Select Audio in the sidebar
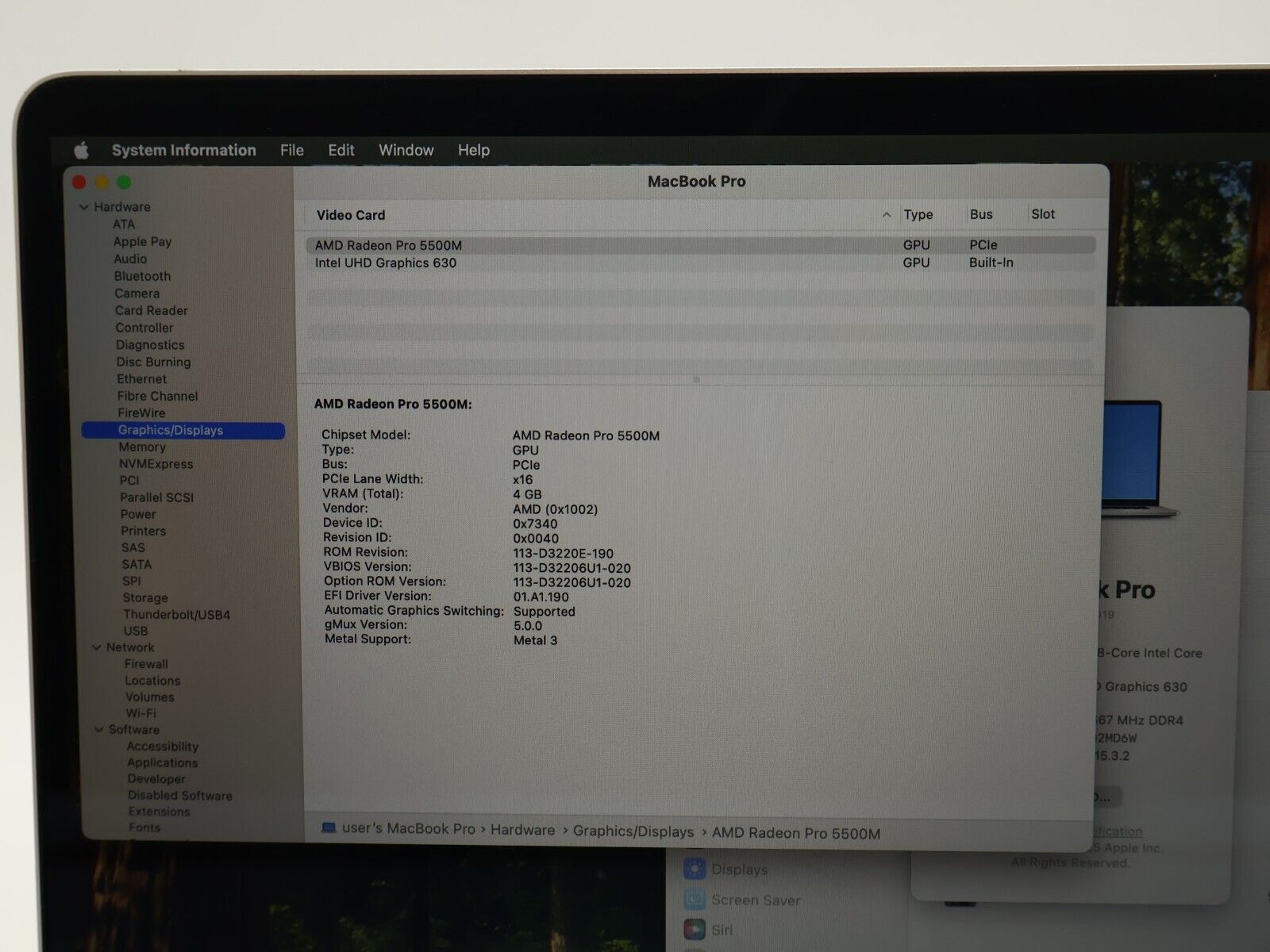 (130, 259)
